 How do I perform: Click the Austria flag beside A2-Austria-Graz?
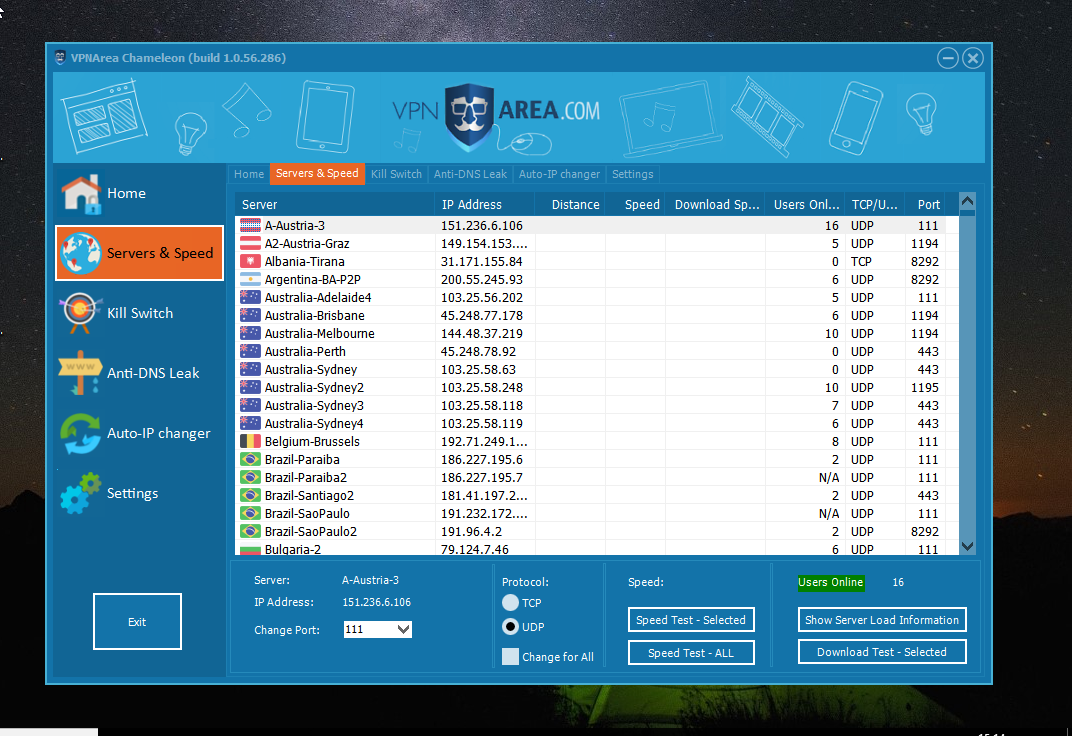pos(250,243)
